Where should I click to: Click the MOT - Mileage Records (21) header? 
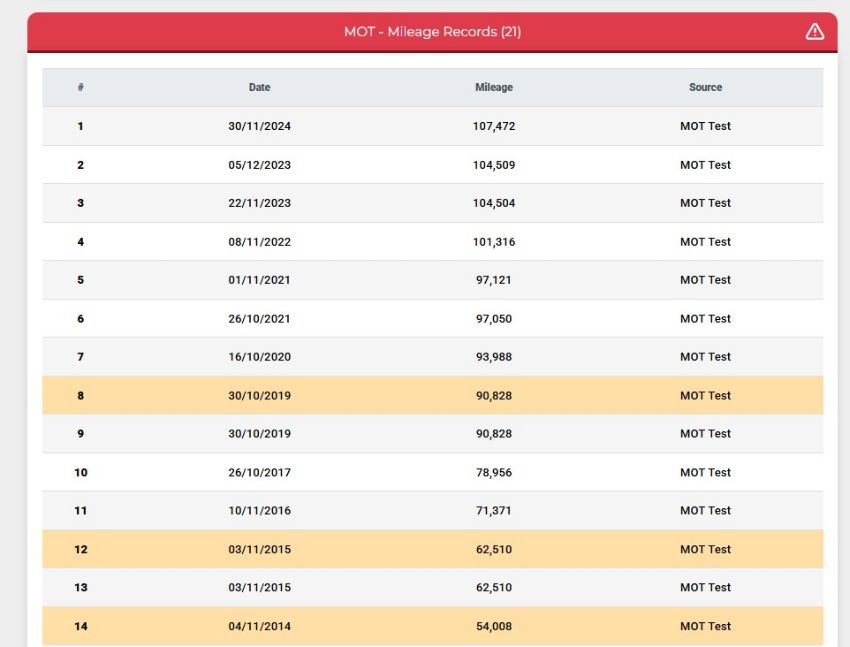click(x=432, y=31)
